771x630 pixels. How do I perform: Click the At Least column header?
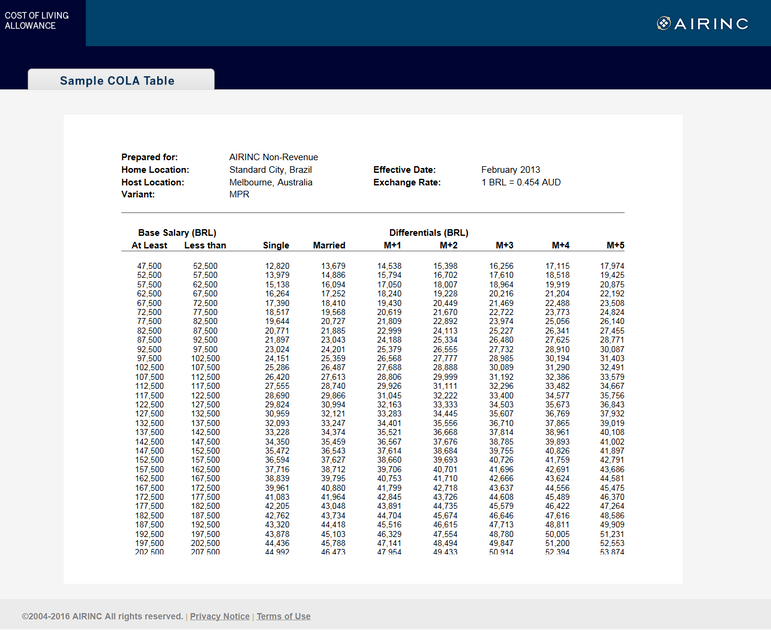[149, 245]
